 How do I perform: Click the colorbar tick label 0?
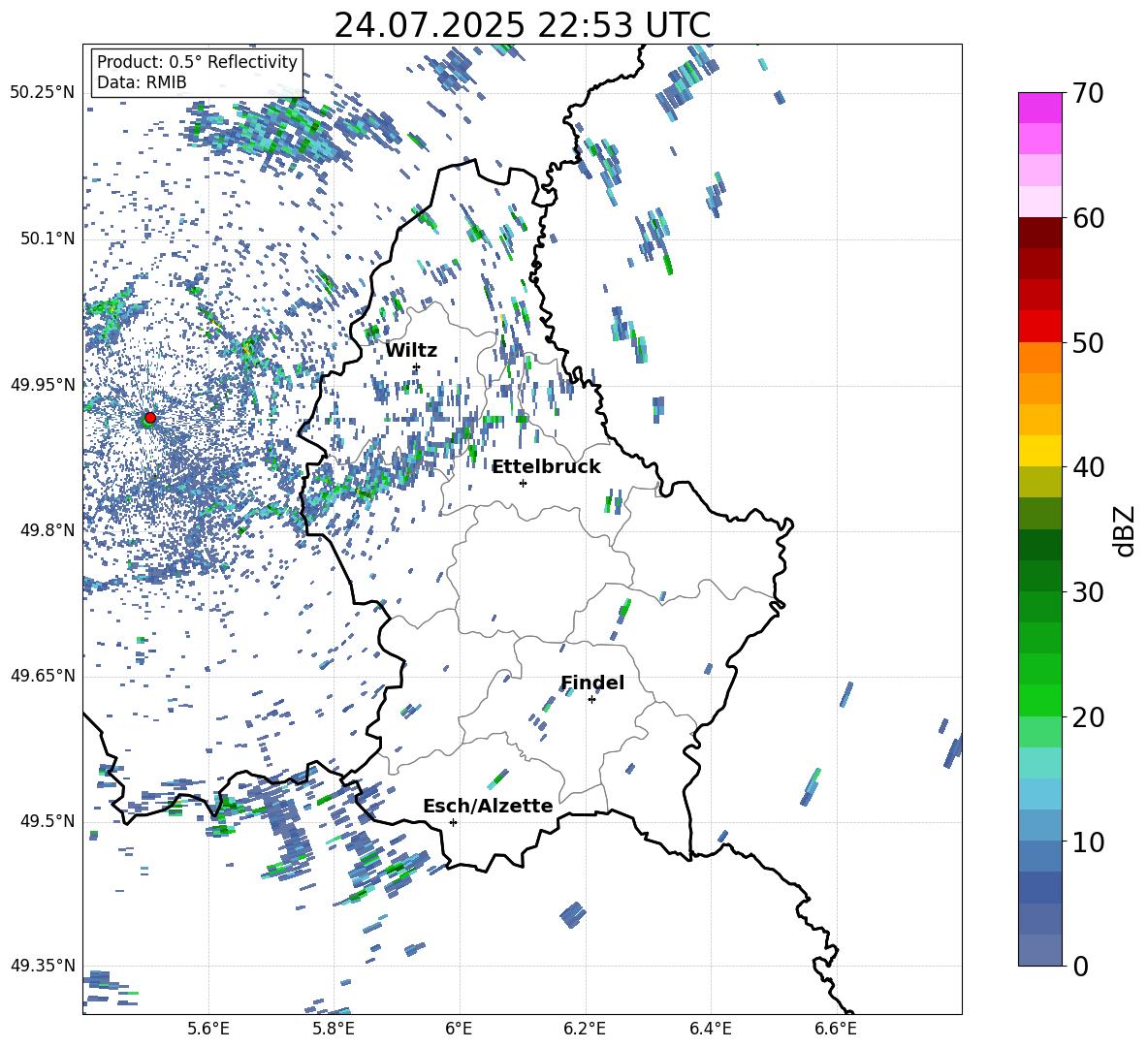1080,966
